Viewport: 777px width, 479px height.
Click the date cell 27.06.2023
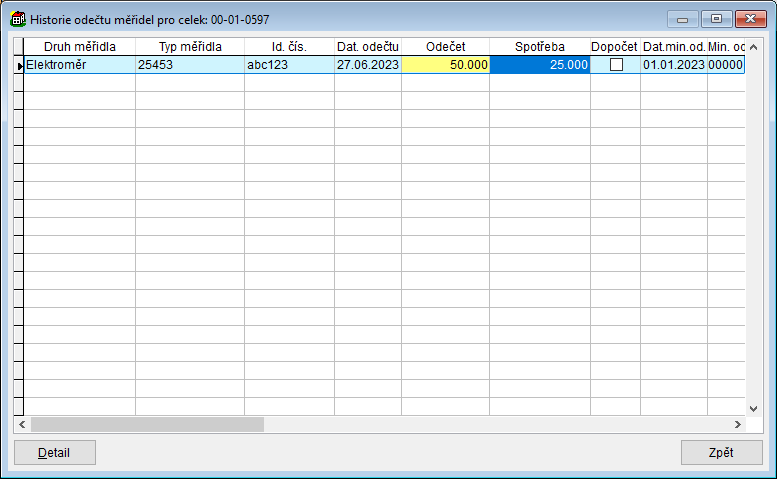368,65
